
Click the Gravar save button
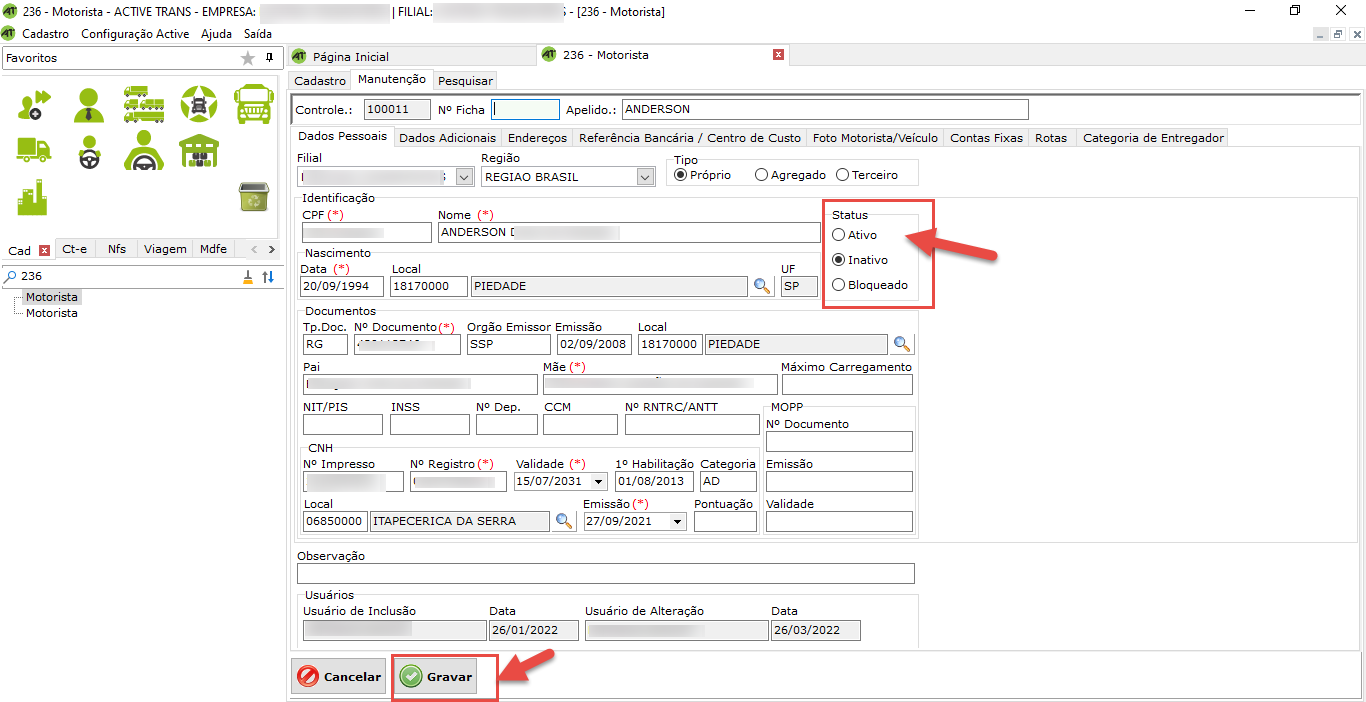[436, 677]
